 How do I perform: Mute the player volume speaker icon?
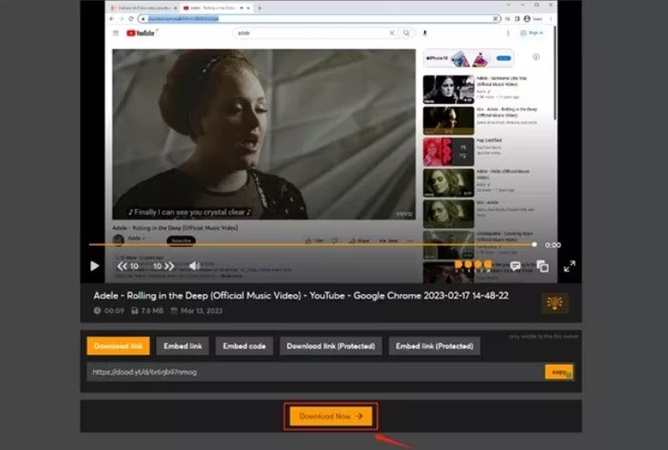(x=194, y=266)
